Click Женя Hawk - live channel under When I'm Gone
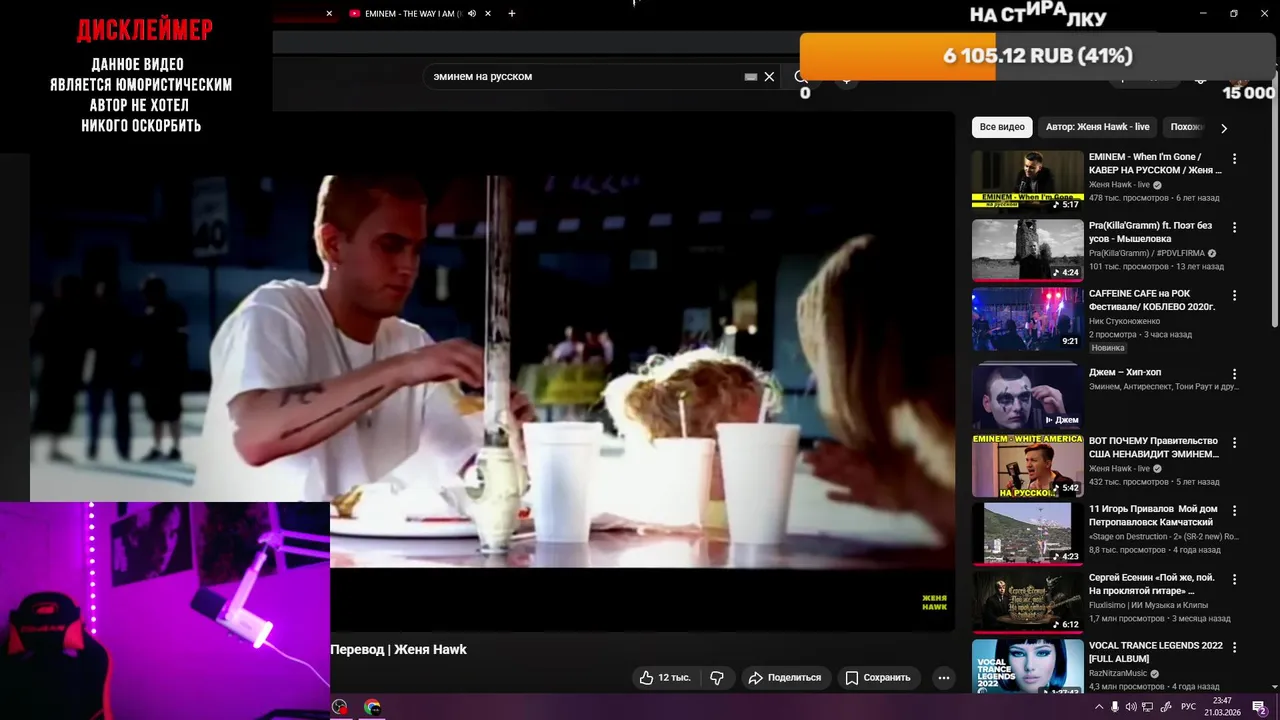The width and height of the screenshot is (1280, 720). pyautogui.click(x=1119, y=185)
